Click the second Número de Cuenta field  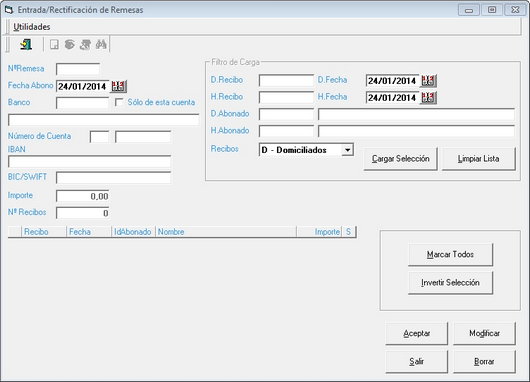click(143, 137)
